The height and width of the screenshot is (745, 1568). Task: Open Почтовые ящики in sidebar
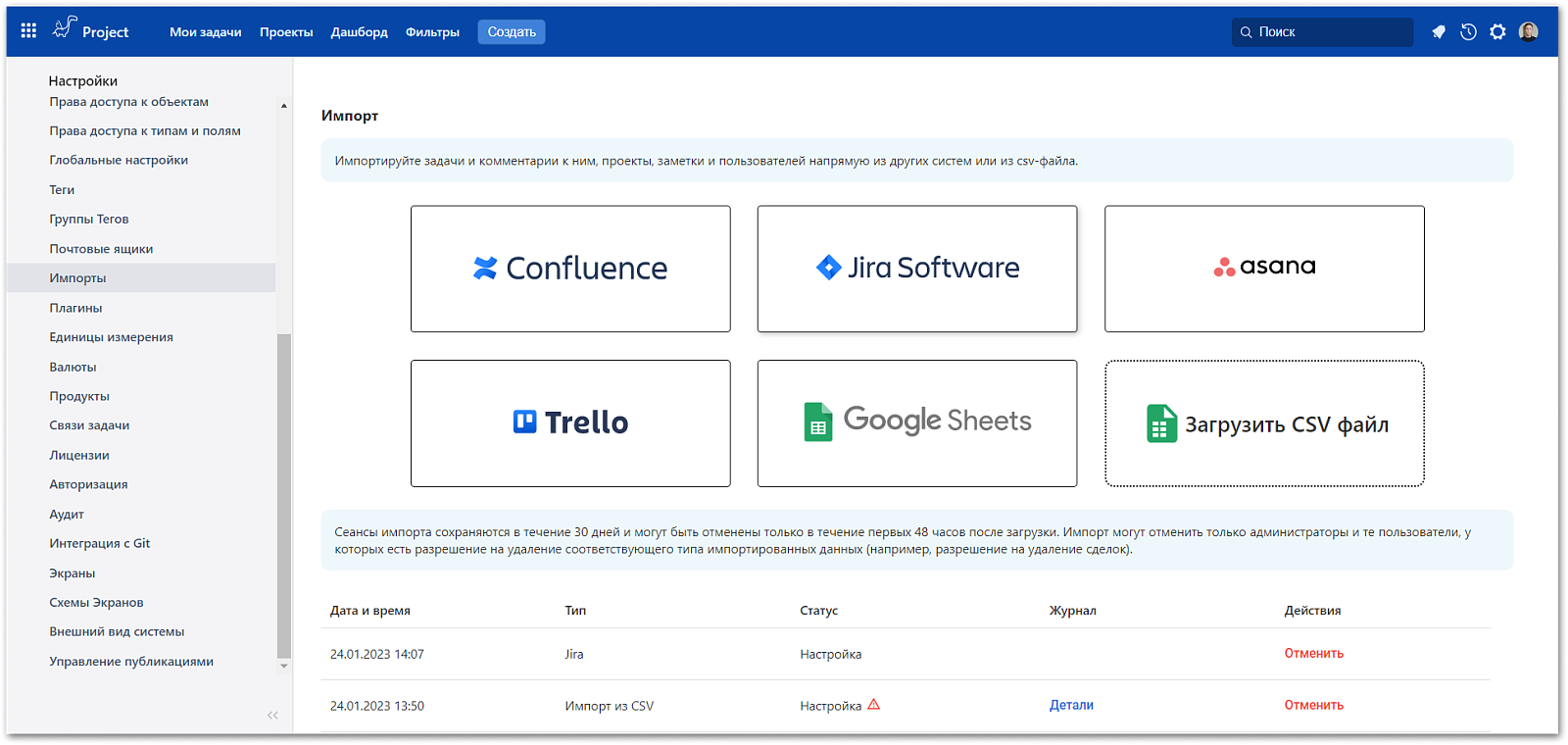101,249
